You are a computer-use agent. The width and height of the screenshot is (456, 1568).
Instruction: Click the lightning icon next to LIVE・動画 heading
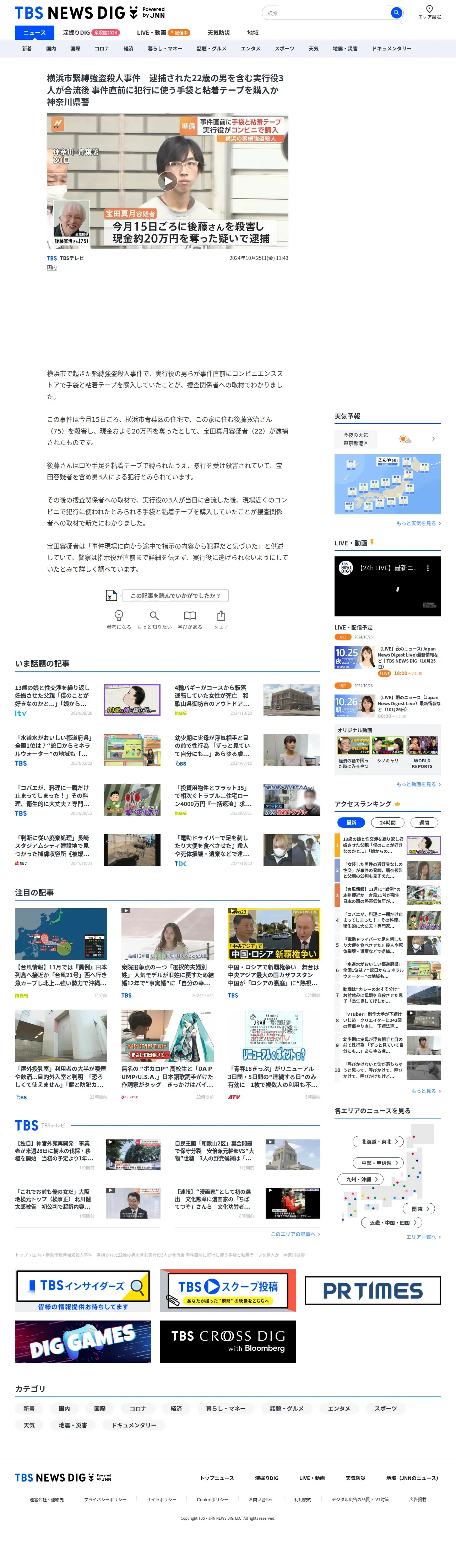click(x=372, y=542)
